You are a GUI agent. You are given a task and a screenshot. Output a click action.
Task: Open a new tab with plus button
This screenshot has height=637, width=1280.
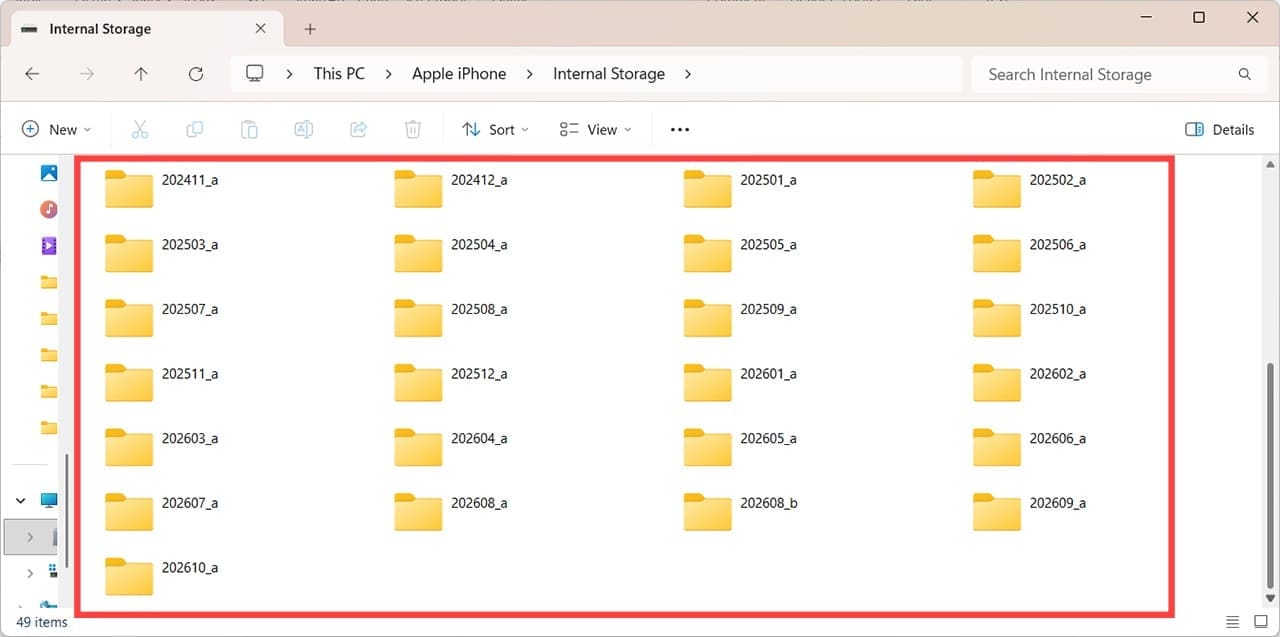pos(310,29)
